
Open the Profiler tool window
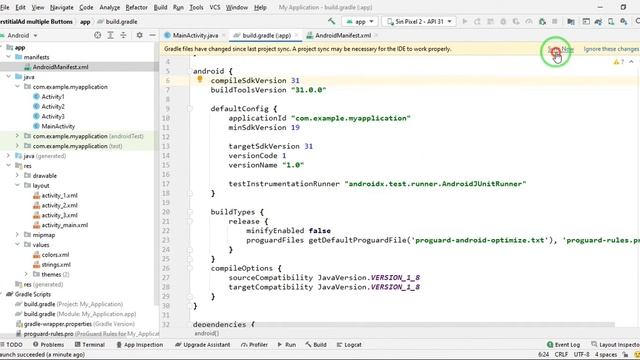[x=254, y=344]
